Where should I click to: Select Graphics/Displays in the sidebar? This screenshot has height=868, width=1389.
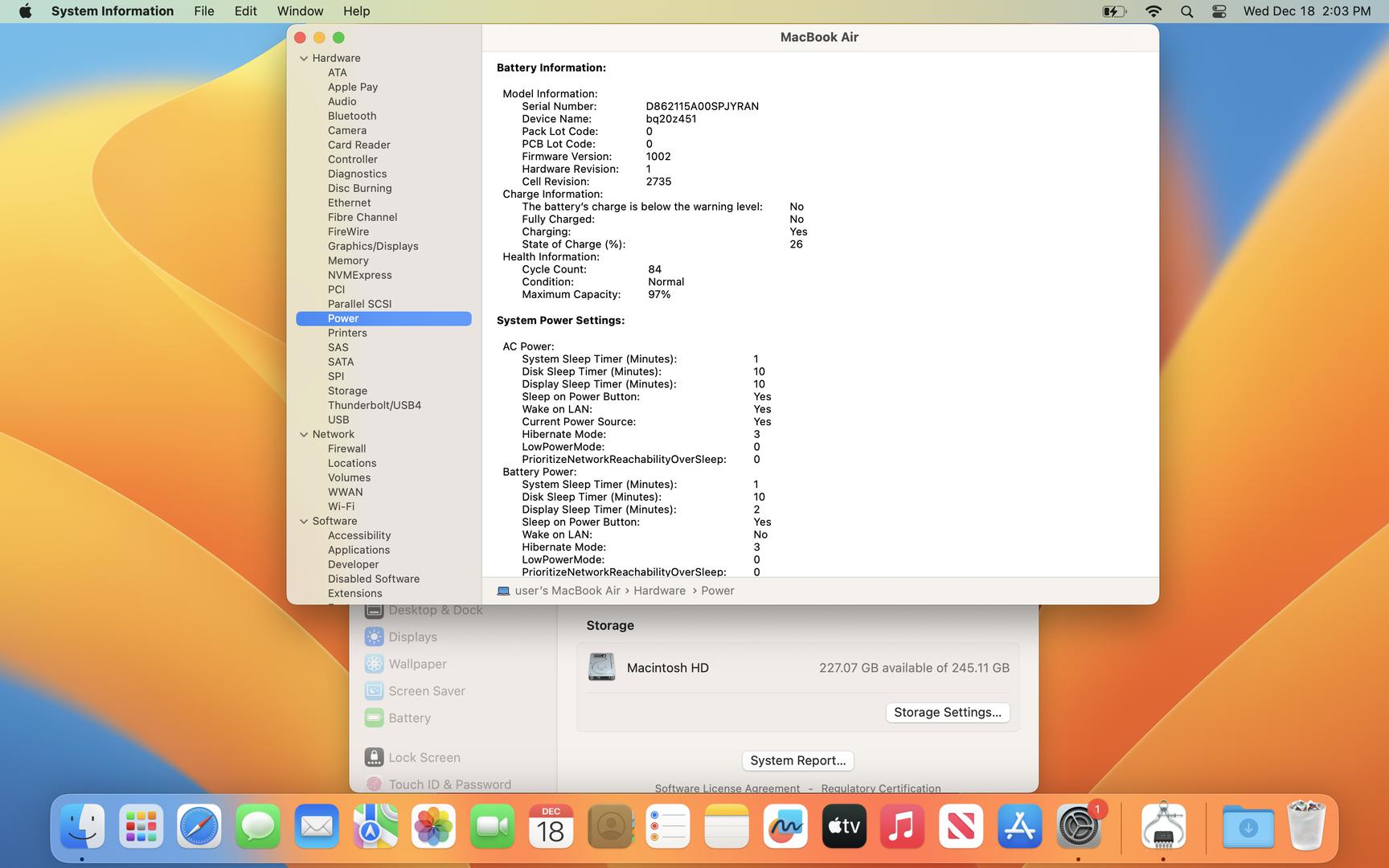click(x=372, y=246)
